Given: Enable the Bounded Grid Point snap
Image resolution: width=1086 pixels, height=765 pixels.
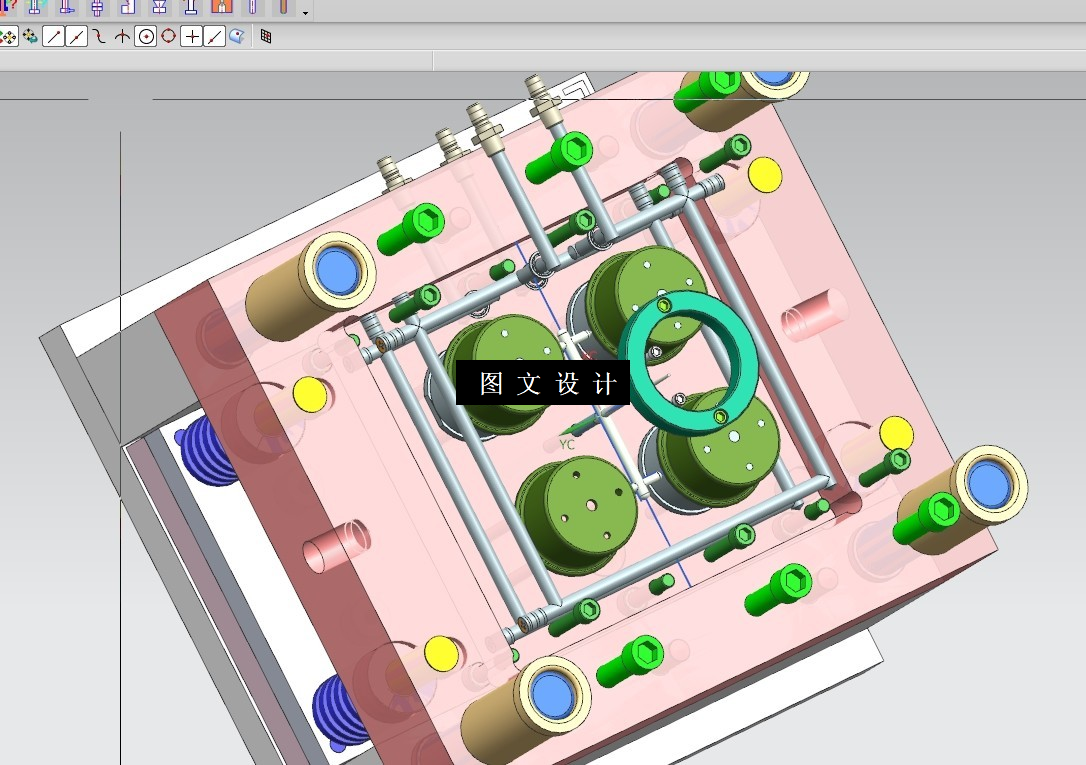Looking at the screenshot, I should (266, 36).
